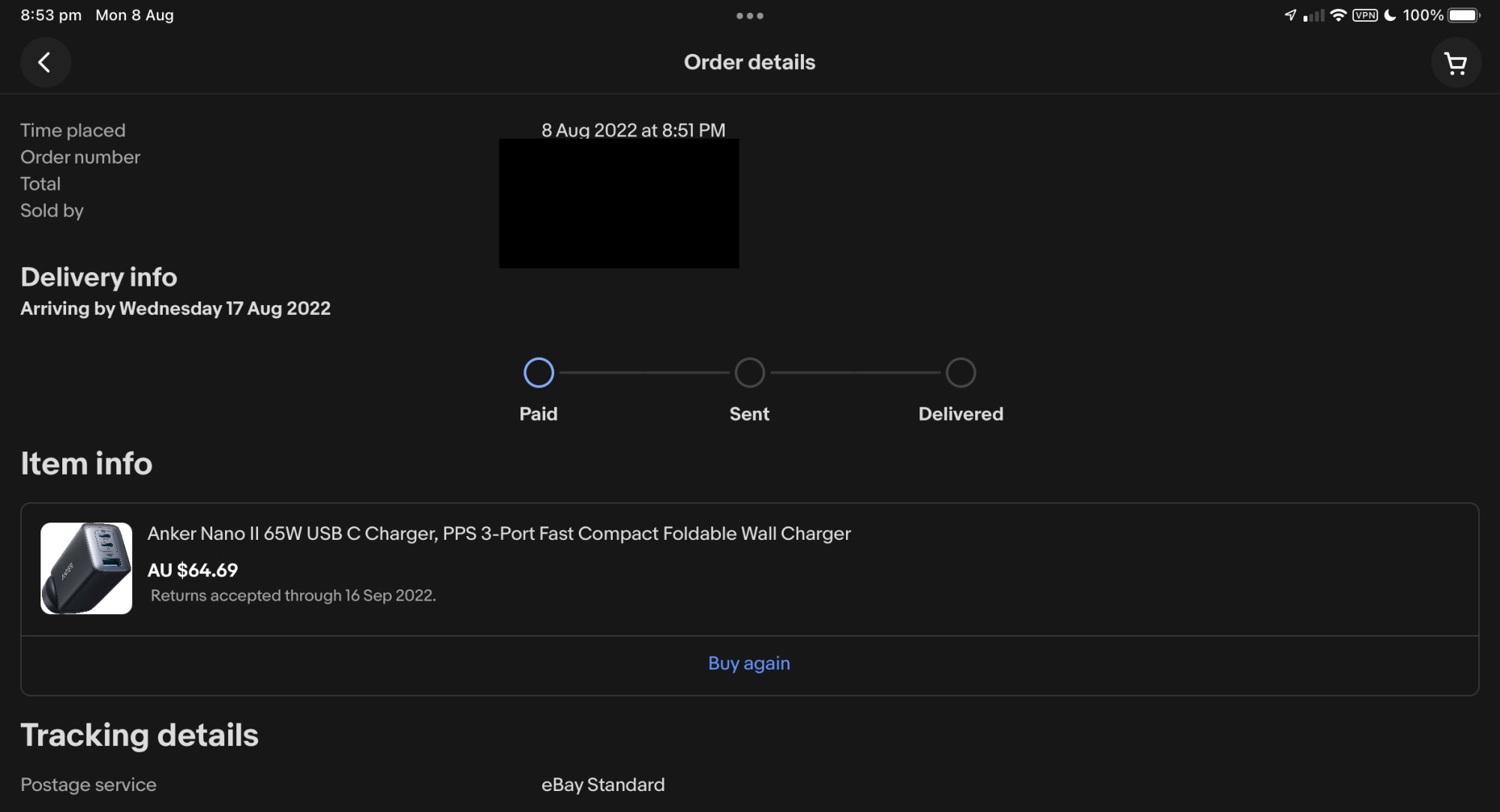Tap the eBay Standard postage service

click(603, 785)
